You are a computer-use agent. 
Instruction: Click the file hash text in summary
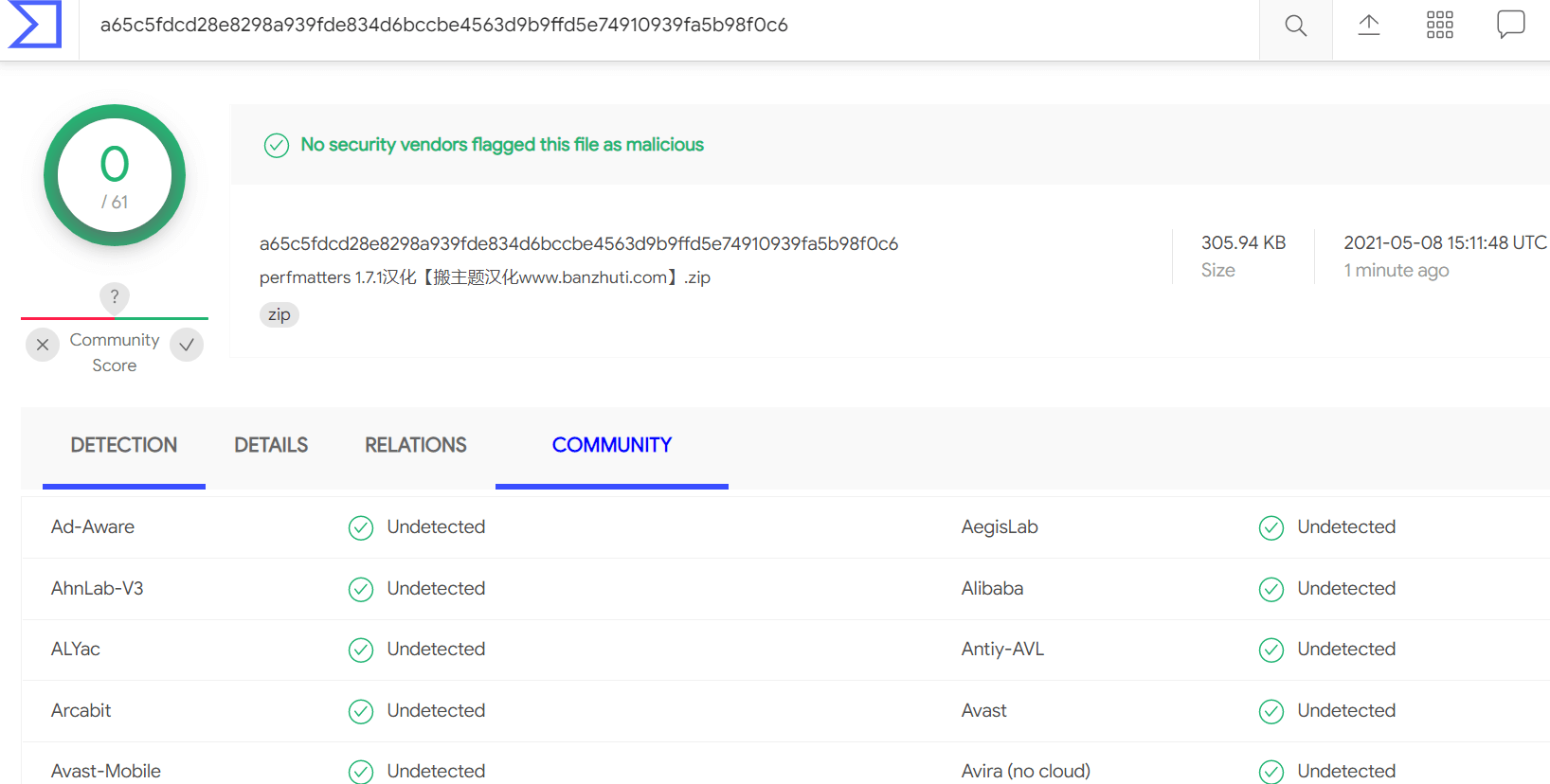(579, 243)
